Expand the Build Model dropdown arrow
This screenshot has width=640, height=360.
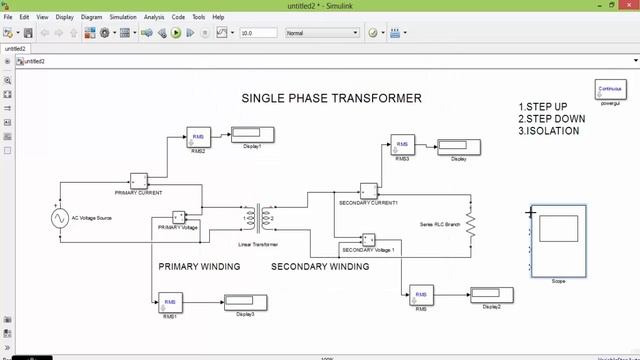(x=405, y=33)
